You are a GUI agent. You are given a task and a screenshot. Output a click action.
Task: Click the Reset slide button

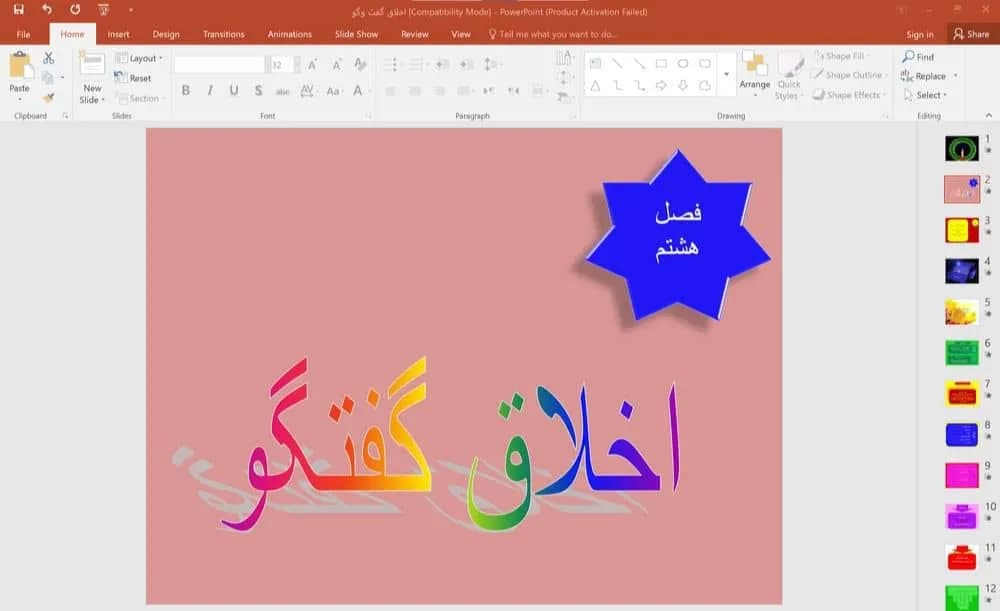coord(133,78)
